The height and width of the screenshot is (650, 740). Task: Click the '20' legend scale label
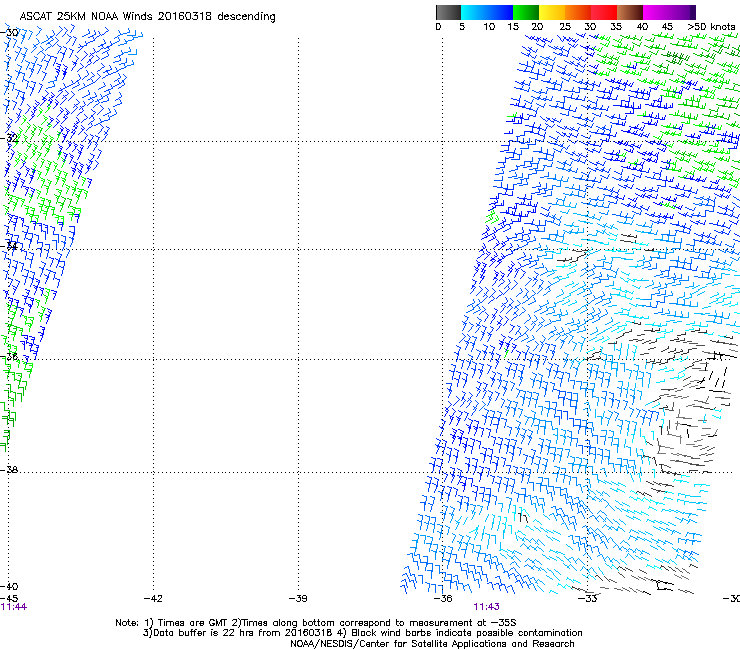(x=537, y=27)
